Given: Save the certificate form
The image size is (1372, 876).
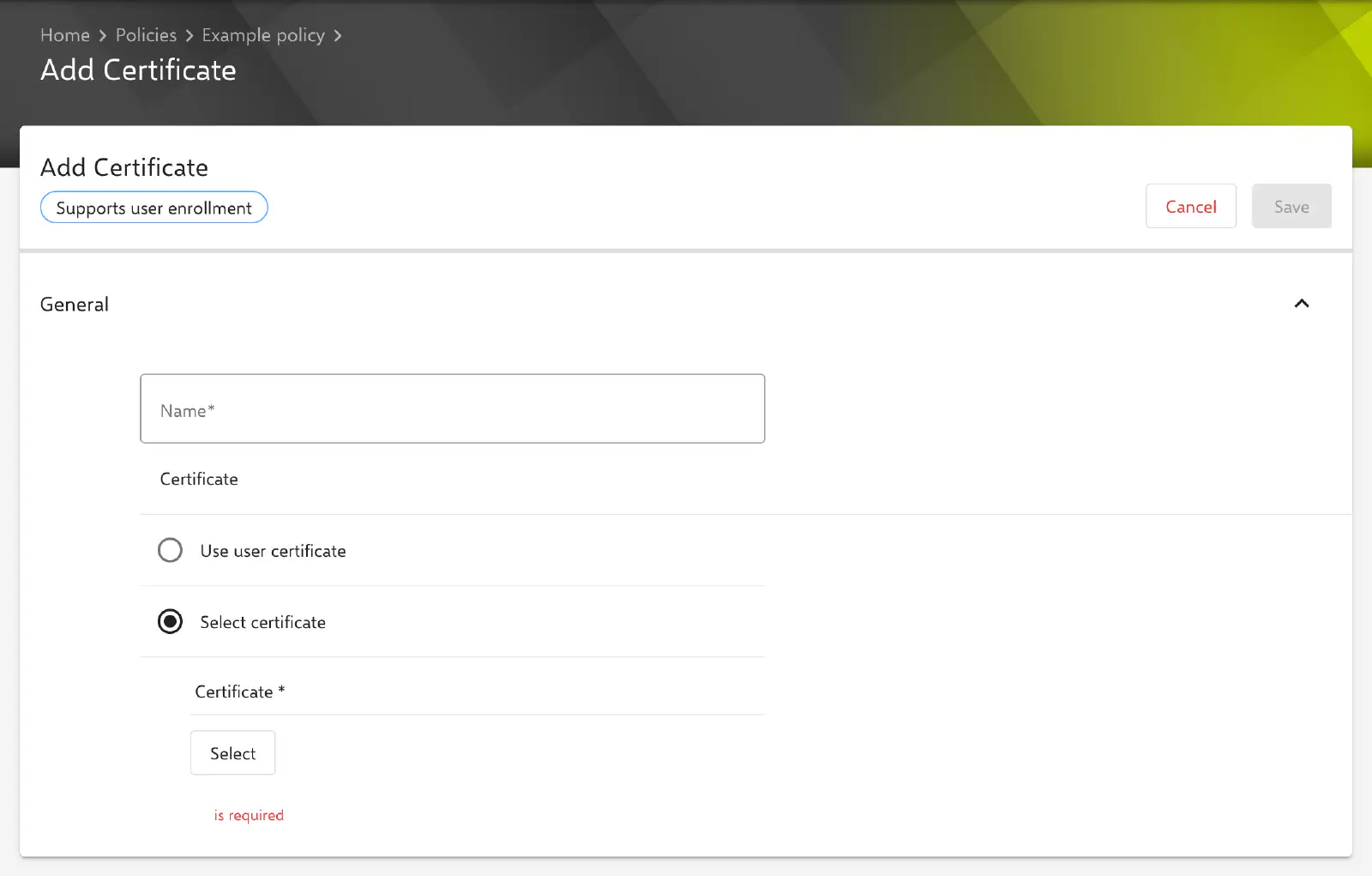Looking at the screenshot, I should tap(1291, 206).
